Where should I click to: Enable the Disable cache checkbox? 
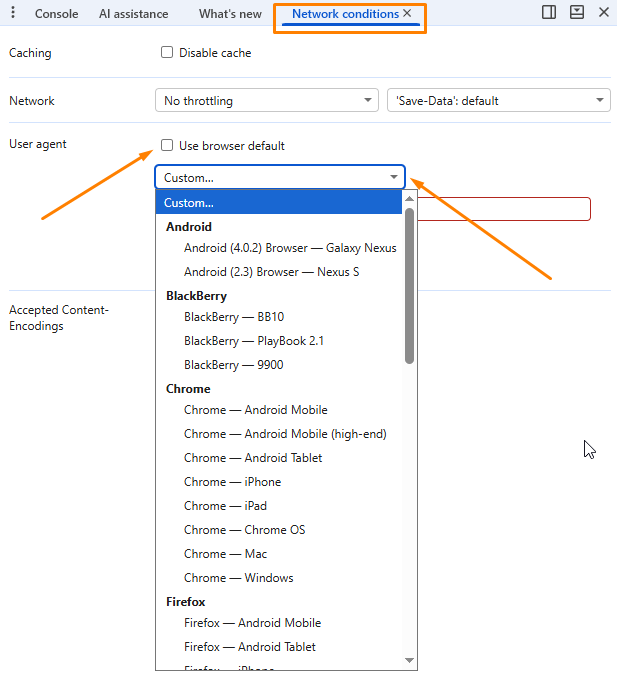pyautogui.click(x=167, y=52)
